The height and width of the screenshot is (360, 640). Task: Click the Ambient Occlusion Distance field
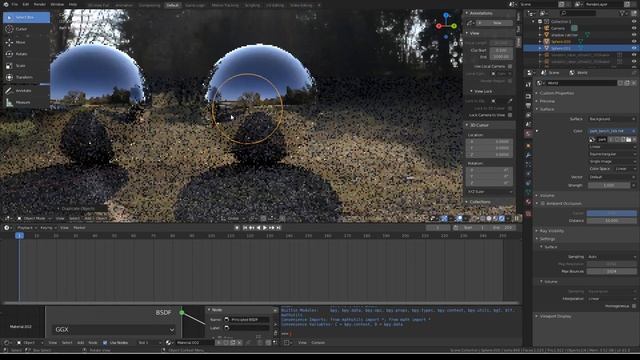click(611, 220)
